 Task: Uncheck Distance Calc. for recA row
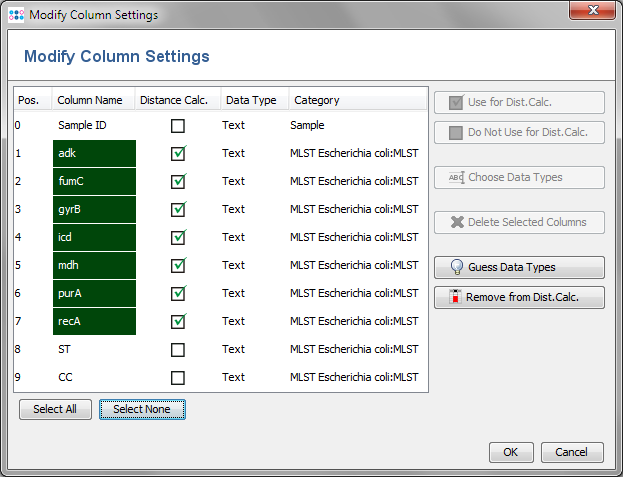178,322
